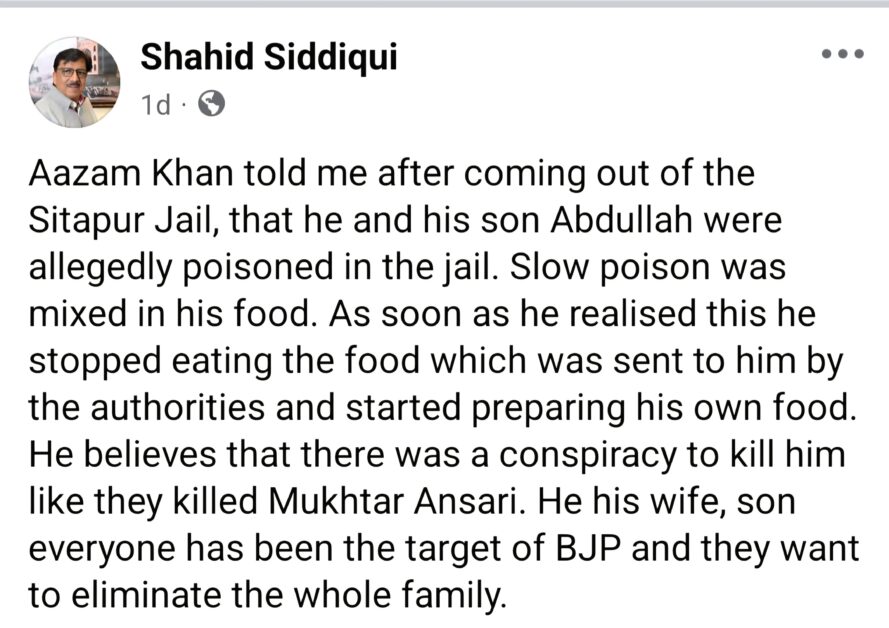Click the word 'realised' in the post
The image size is (889, 628).
[632, 314]
